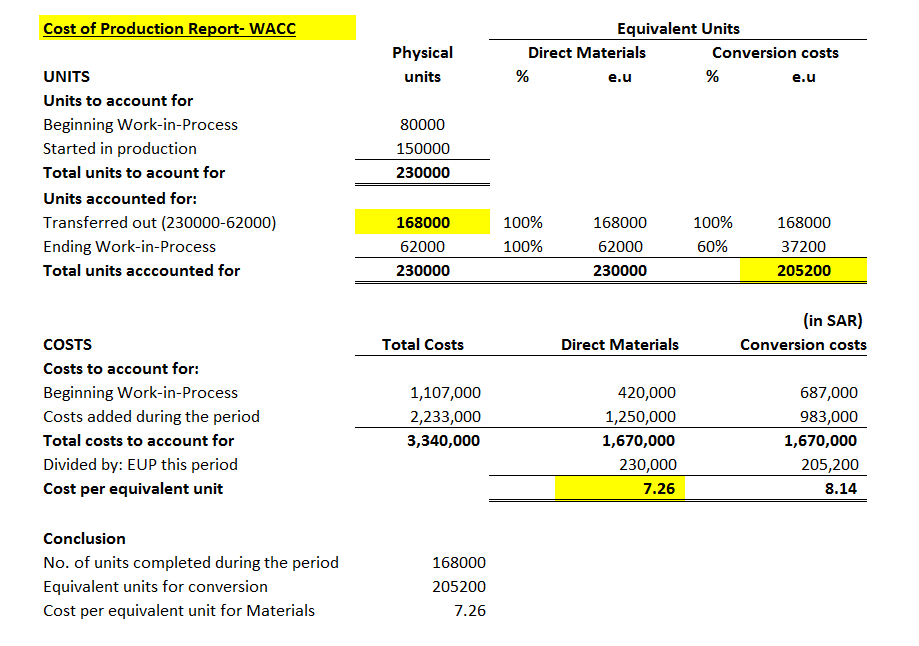This screenshot has height=646, width=919.
Task: Click the 420,000 direct materials cell
Action: pos(647,393)
